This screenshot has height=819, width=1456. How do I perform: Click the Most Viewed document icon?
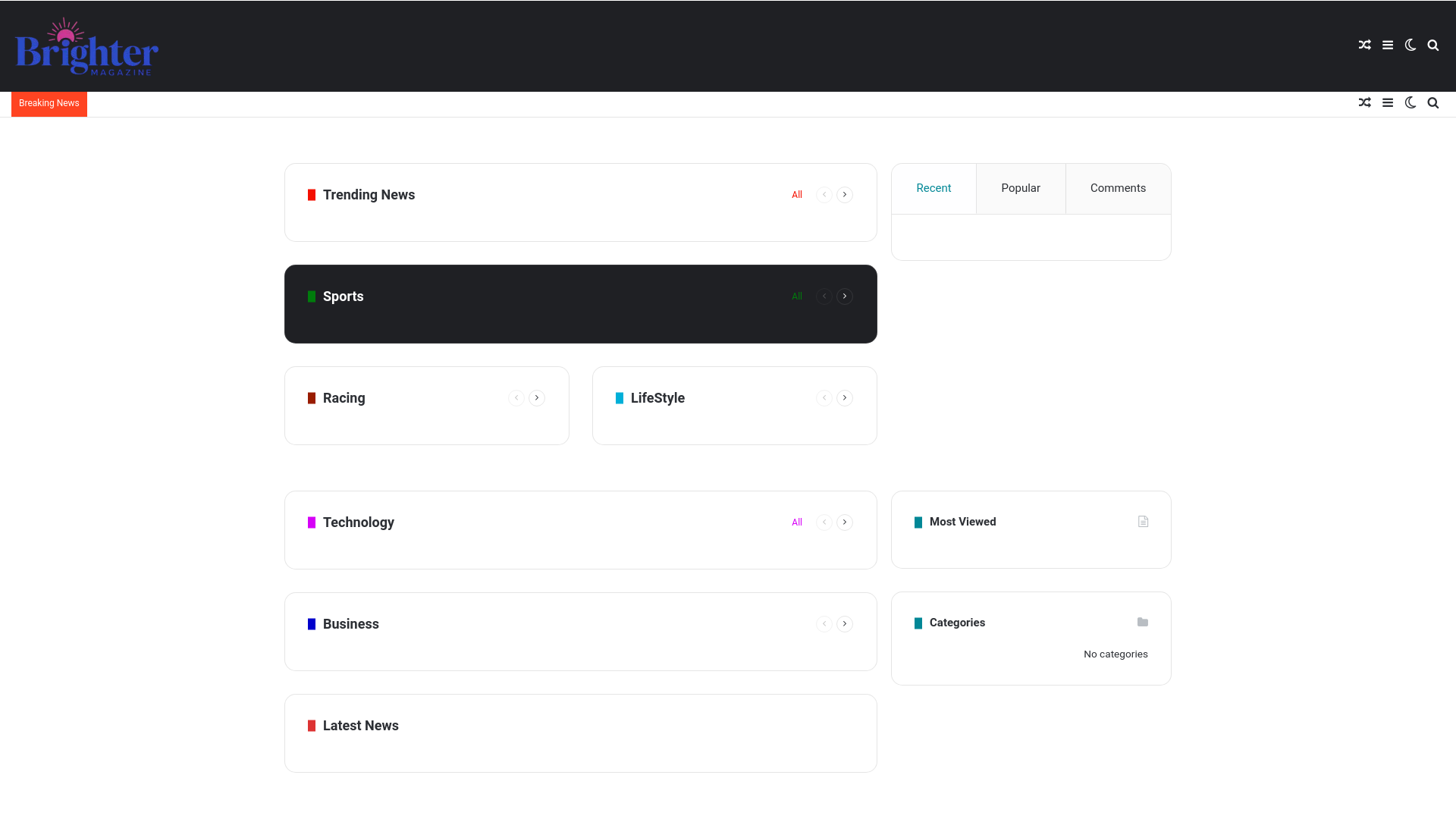coord(1143,522)
